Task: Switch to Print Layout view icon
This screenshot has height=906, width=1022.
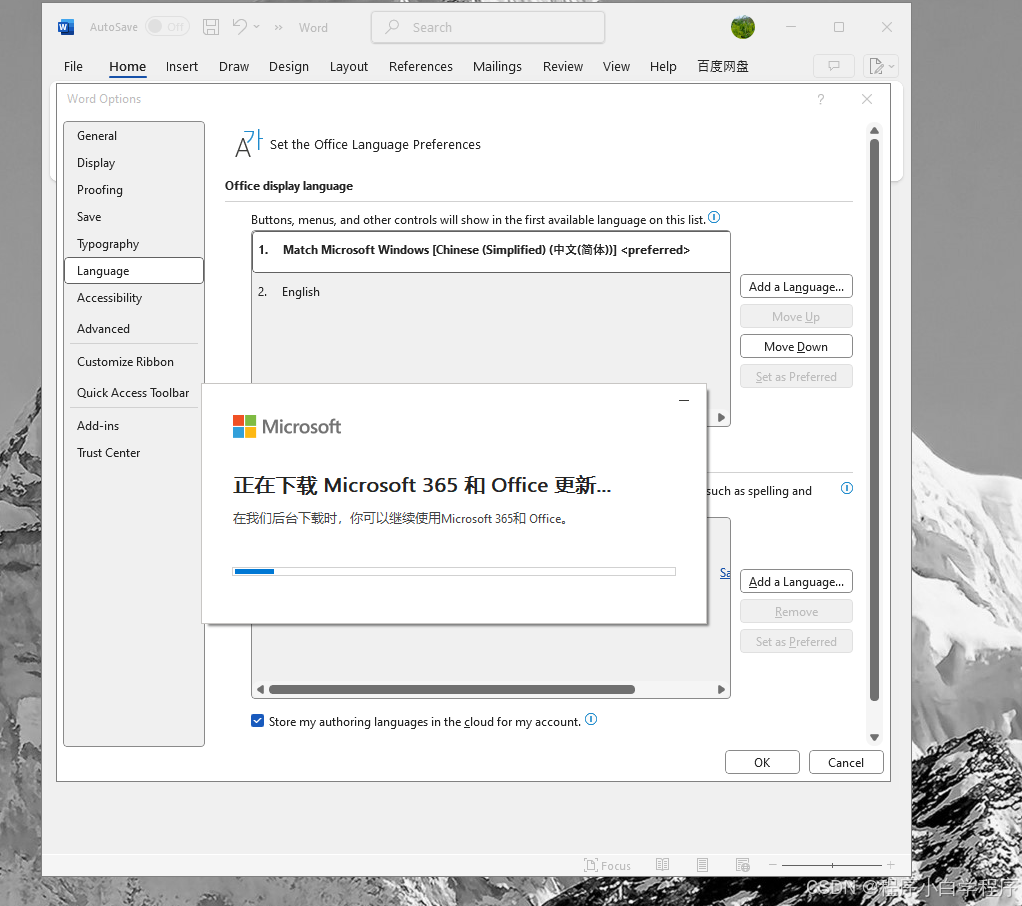Action: [x=702, y=865]
